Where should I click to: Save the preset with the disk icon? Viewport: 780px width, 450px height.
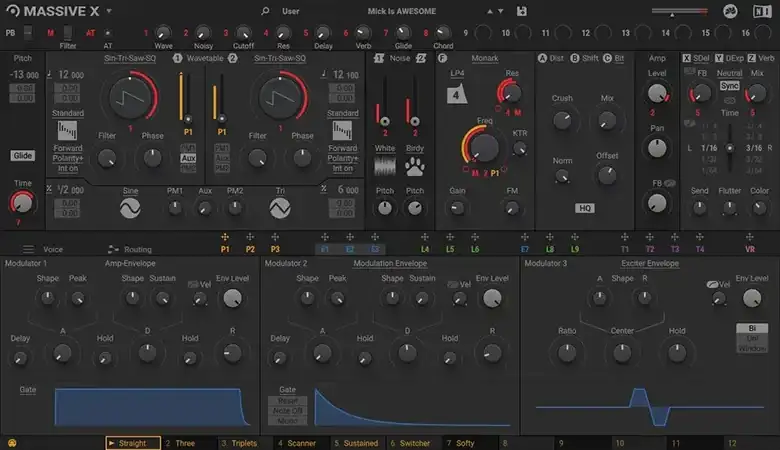[521, 11]
